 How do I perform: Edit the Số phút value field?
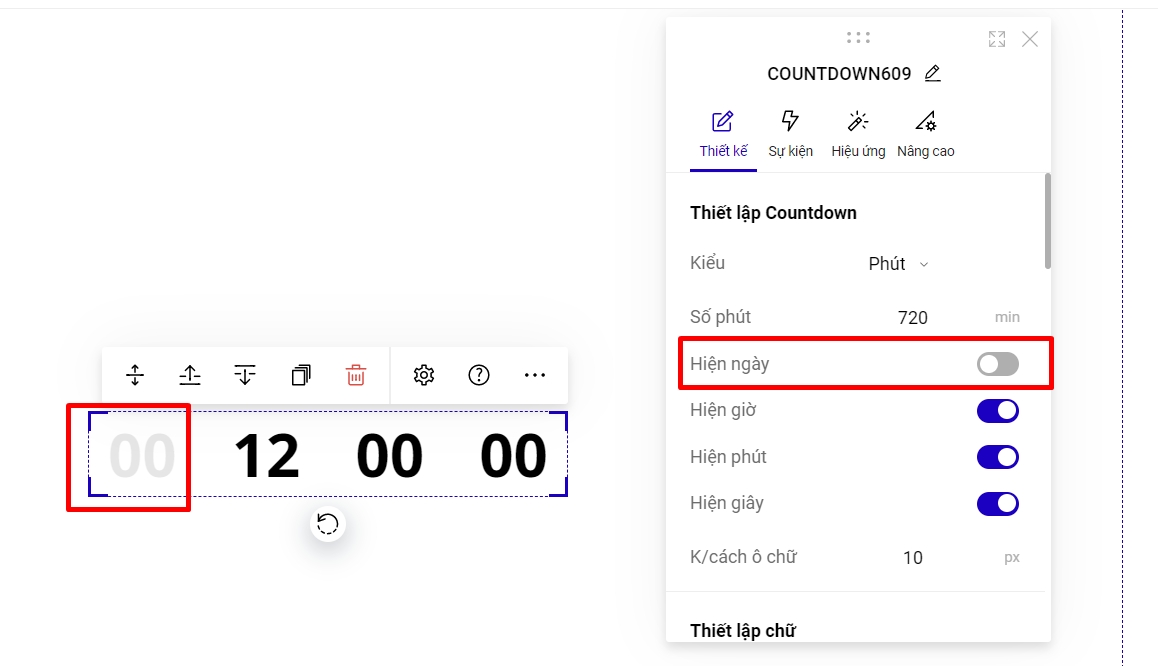pyautogui.click(x=912, y=318)
